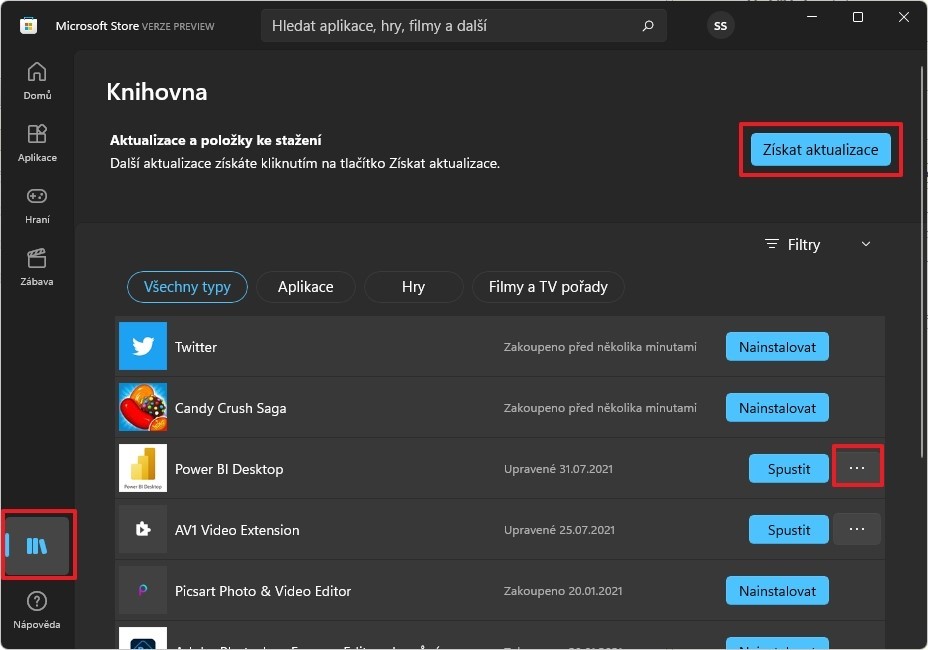Show only Filmy a TV pořady
The image size is (928, 650).
548,287
